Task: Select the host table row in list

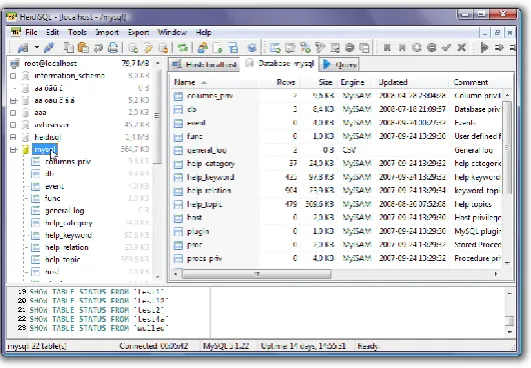Action: 337,218
